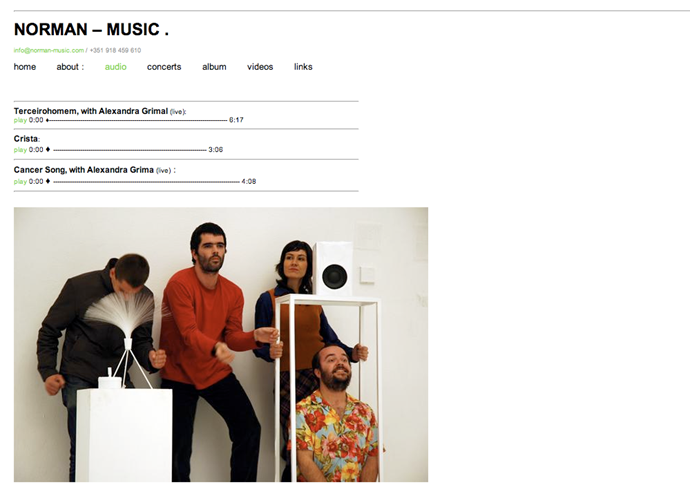Click the Crista track seek diamond
690x496 pixels.
[48, 149]
